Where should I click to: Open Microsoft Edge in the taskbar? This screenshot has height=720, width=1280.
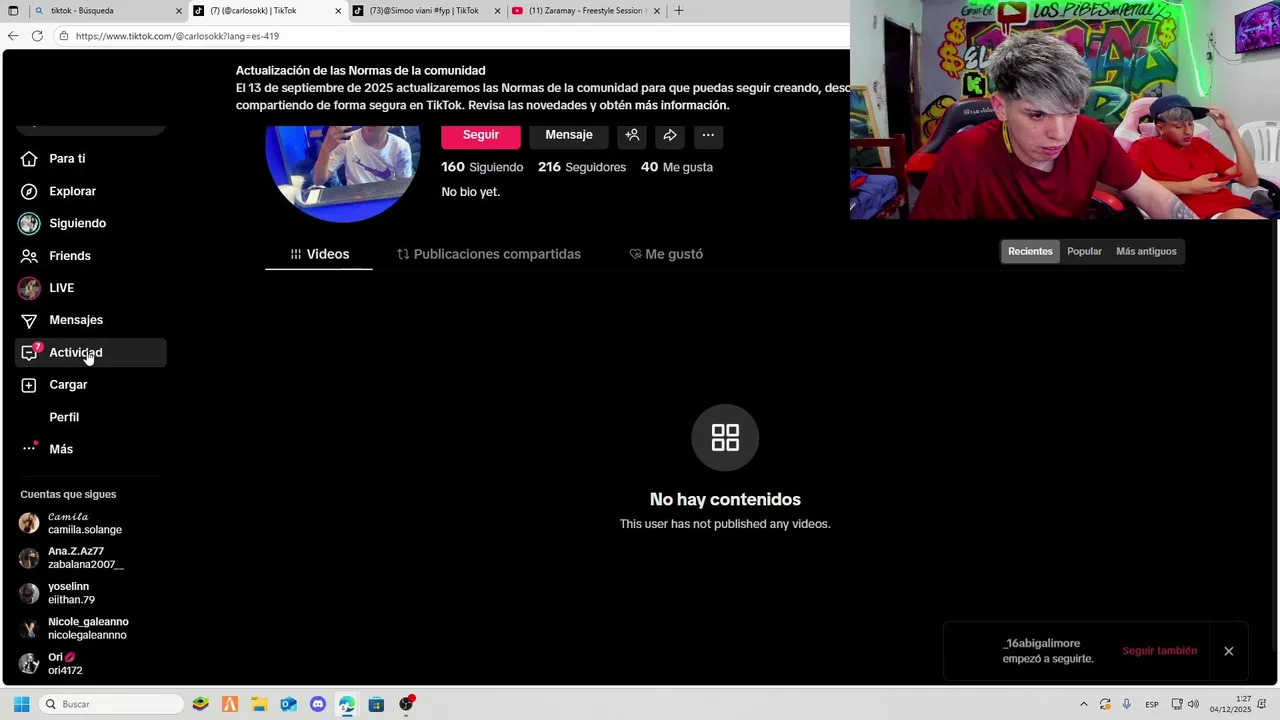point(347,704)
